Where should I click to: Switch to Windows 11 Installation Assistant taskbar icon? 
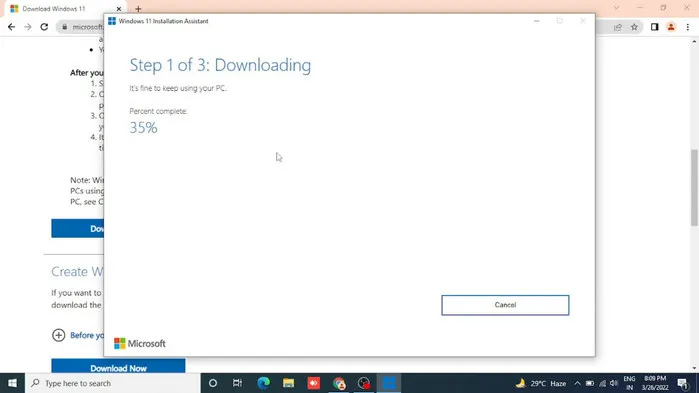(389, 383)
